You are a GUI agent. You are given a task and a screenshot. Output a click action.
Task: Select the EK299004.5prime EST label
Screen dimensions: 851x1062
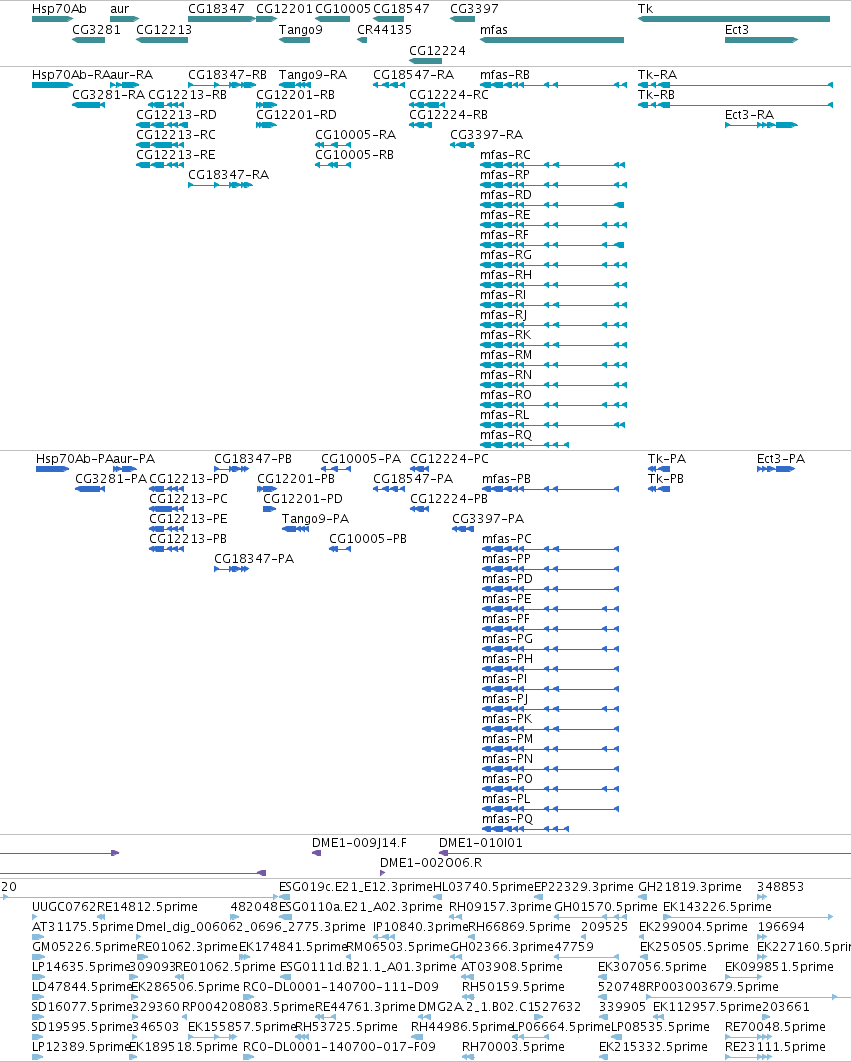pos(694,927)
